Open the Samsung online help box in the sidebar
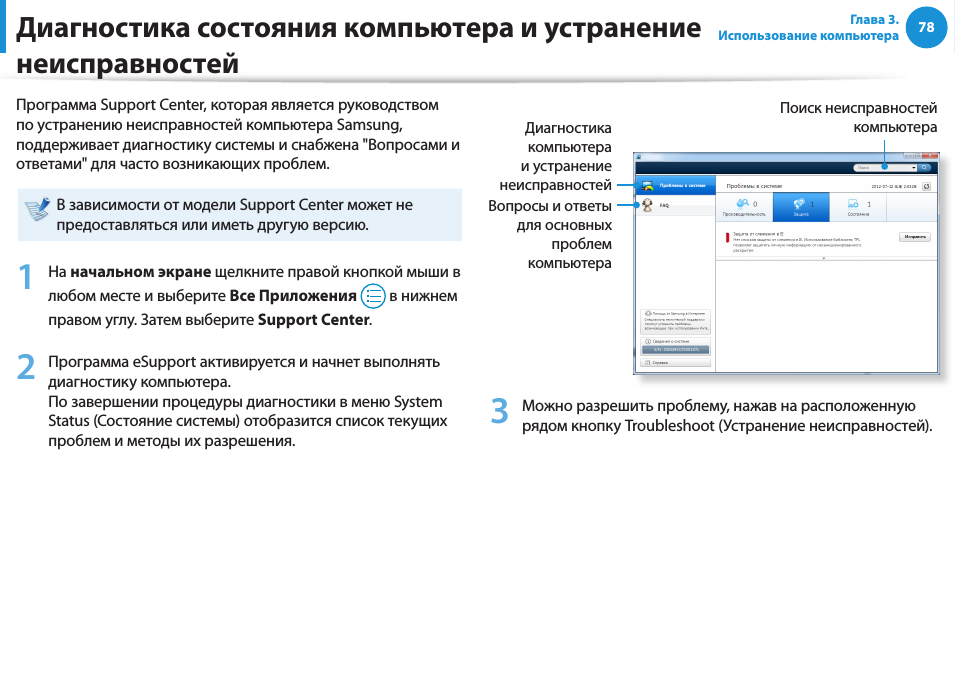The image size is (955, 677). tap(675, 321)
